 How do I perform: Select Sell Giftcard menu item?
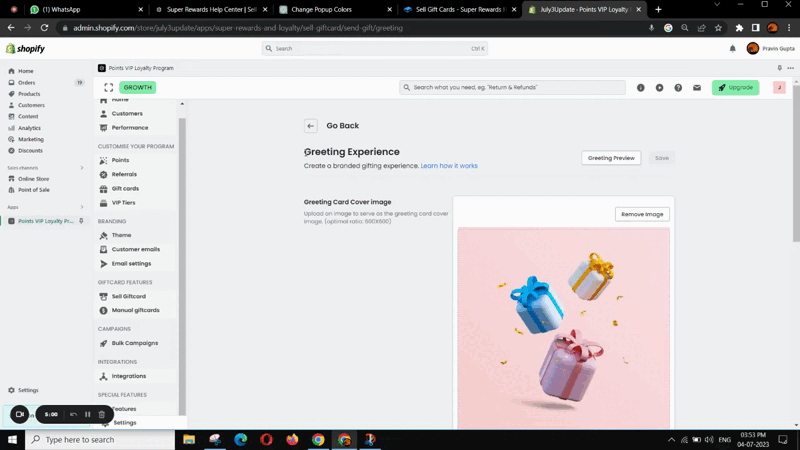click(128, 296)
